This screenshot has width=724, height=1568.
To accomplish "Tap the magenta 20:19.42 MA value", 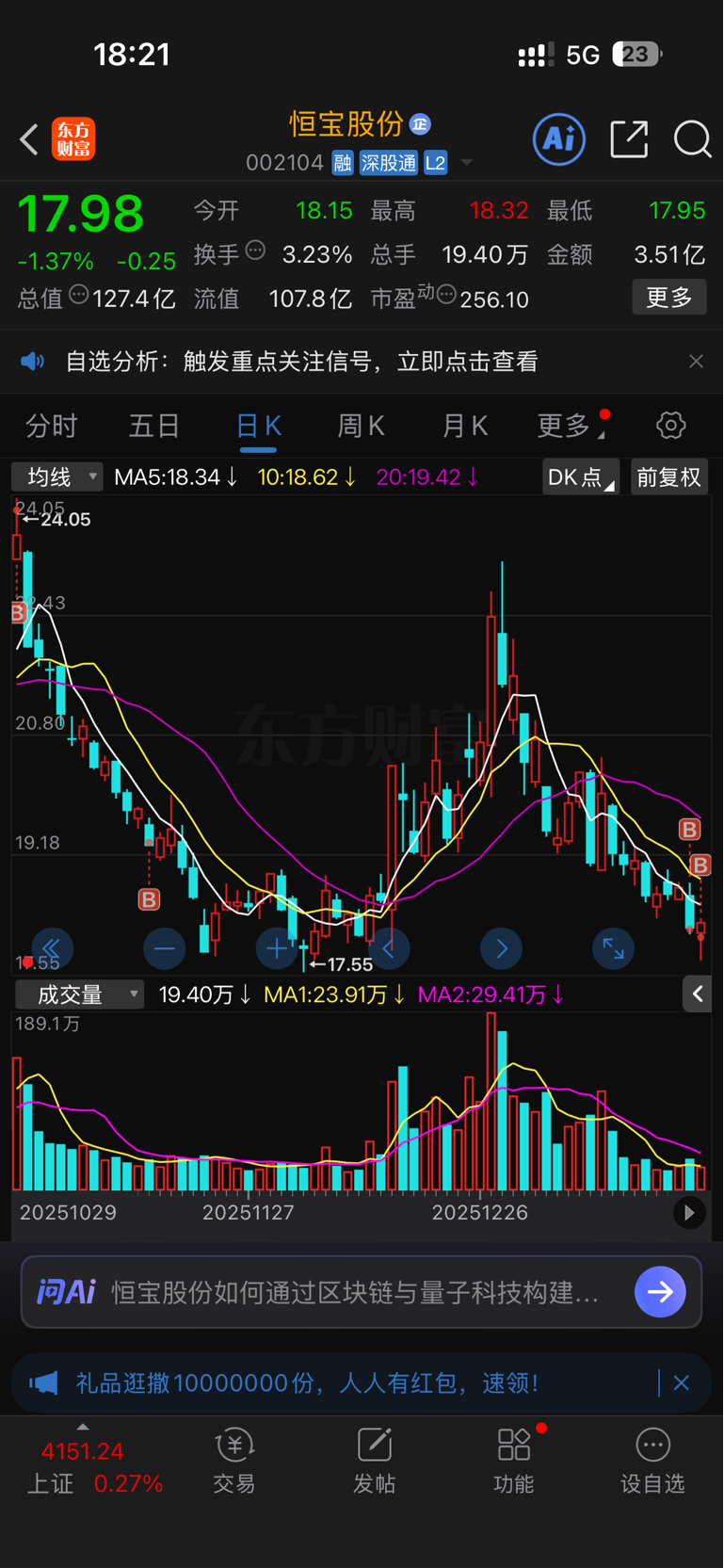I will click(x=427, y=477).
